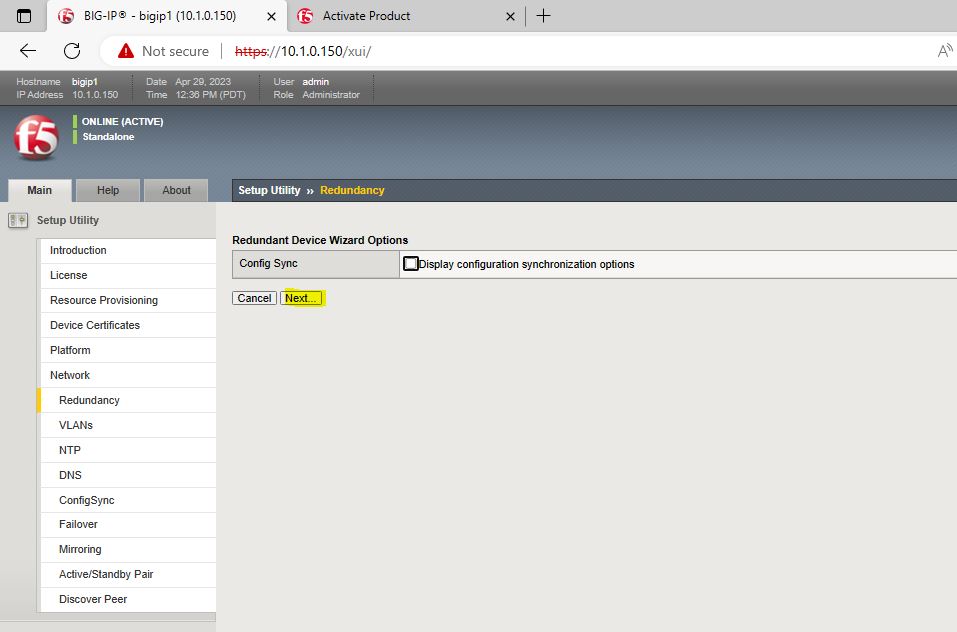Click the Cancel button
Viewport: 957px width, 632px height.
click(254, 298)
